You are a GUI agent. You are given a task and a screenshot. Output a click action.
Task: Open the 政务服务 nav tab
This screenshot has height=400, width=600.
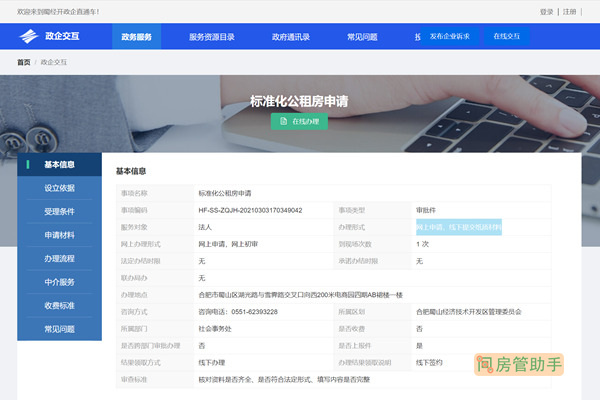pyautogui.click(x=136, y=37)
